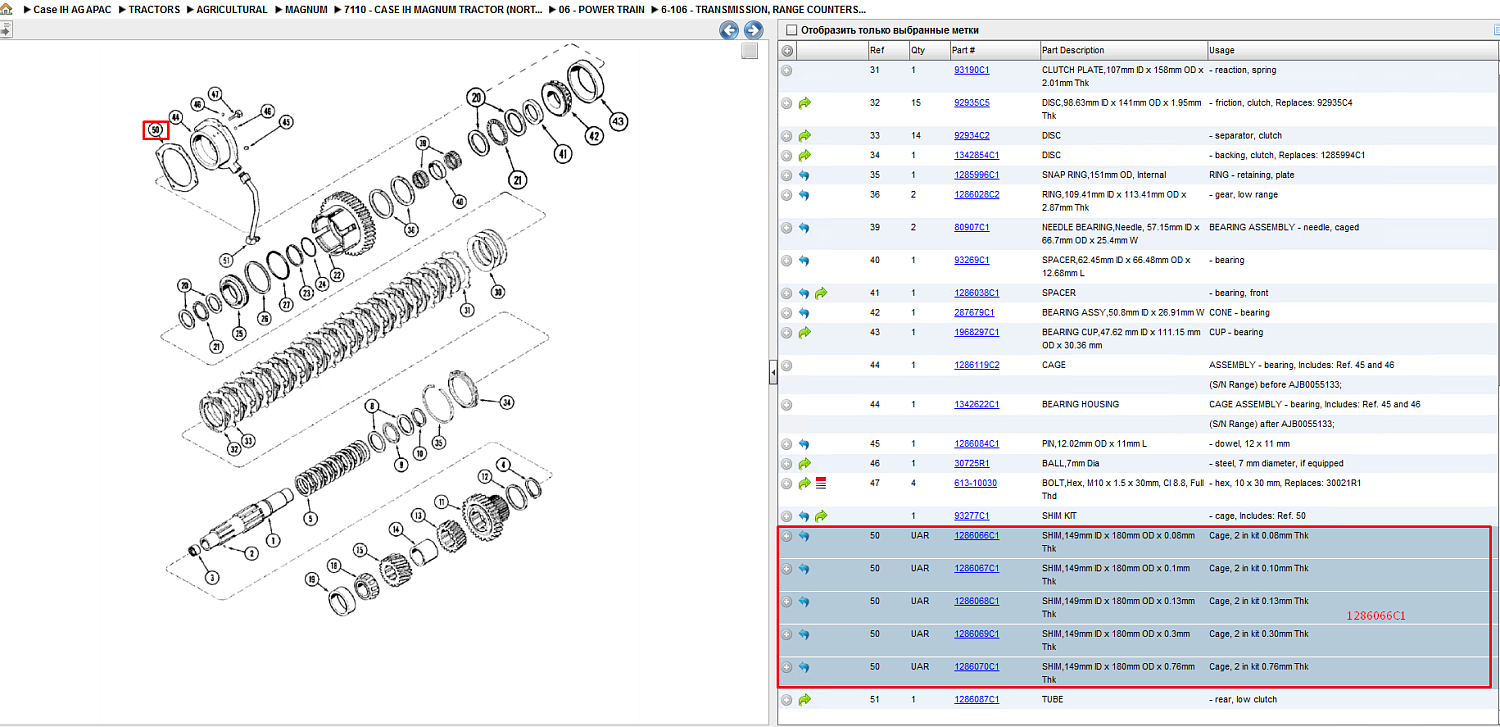Select callout 43 in the parts diagram

click(x=618, y=120)
